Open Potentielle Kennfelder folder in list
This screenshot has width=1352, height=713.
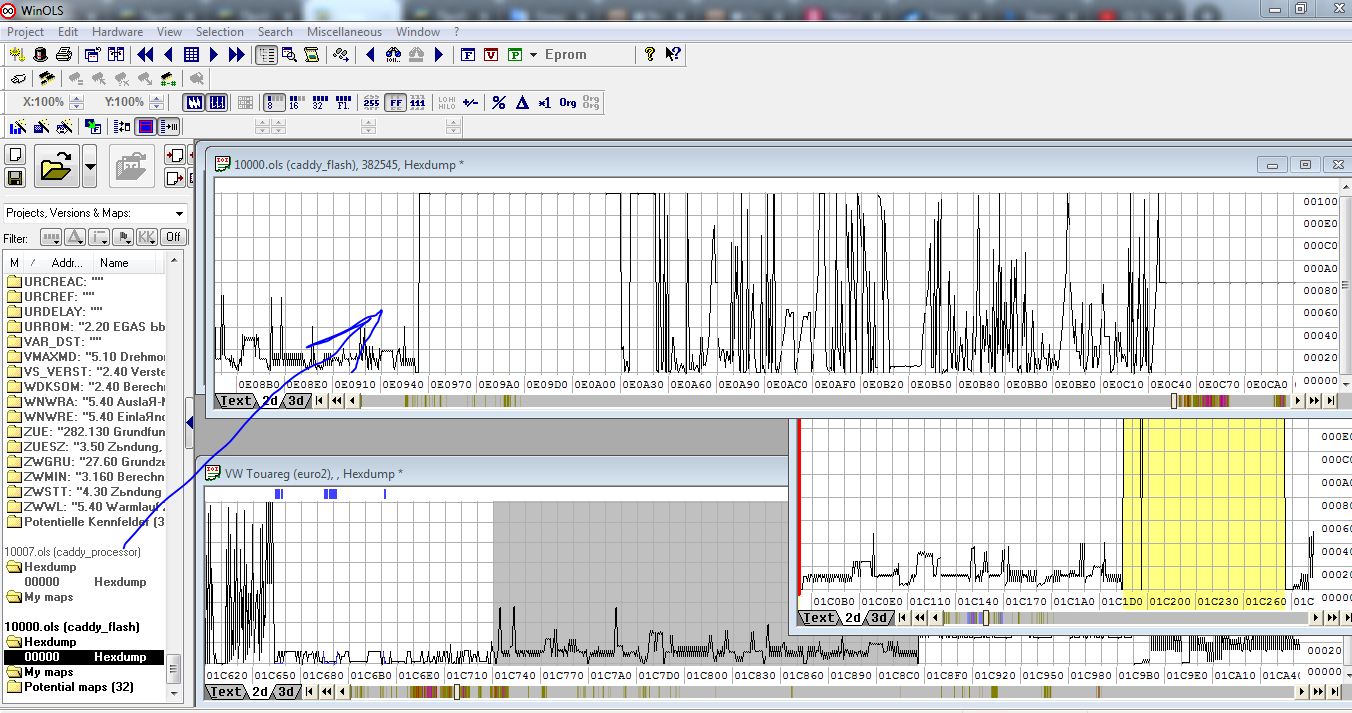tap(85, 522)
